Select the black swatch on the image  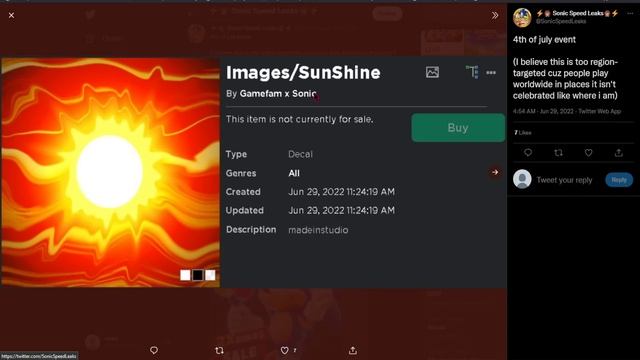tap(198, 275)
